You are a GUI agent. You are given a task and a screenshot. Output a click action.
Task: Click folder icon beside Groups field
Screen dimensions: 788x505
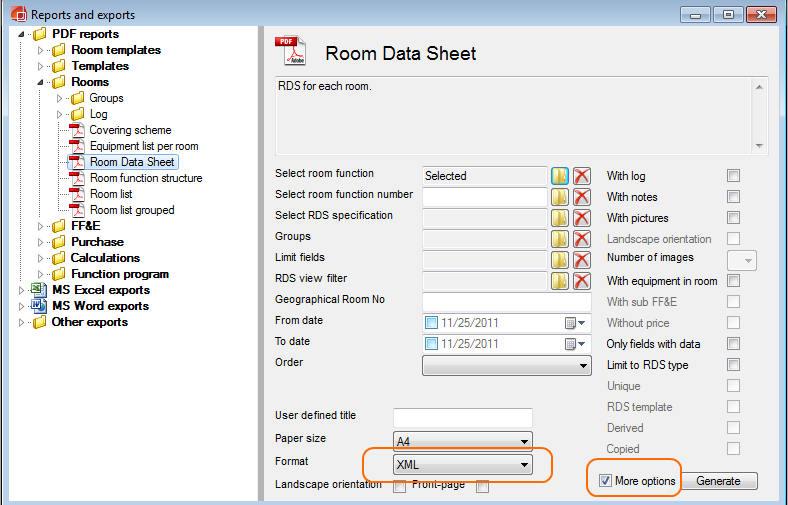pos(560,238)
